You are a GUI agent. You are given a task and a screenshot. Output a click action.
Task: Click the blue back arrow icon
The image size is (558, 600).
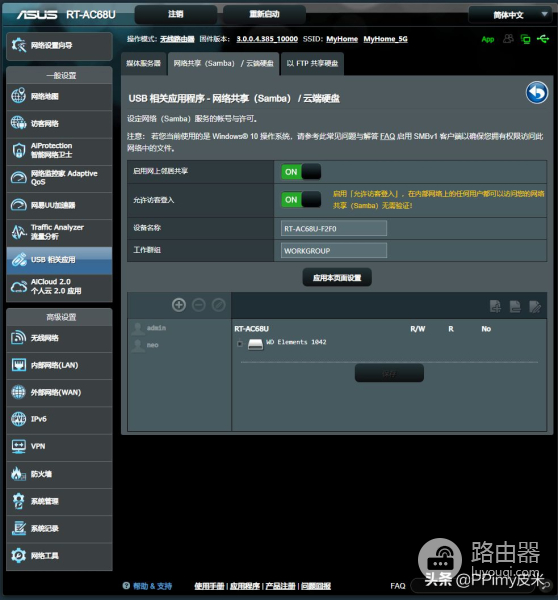coord(537,93)
